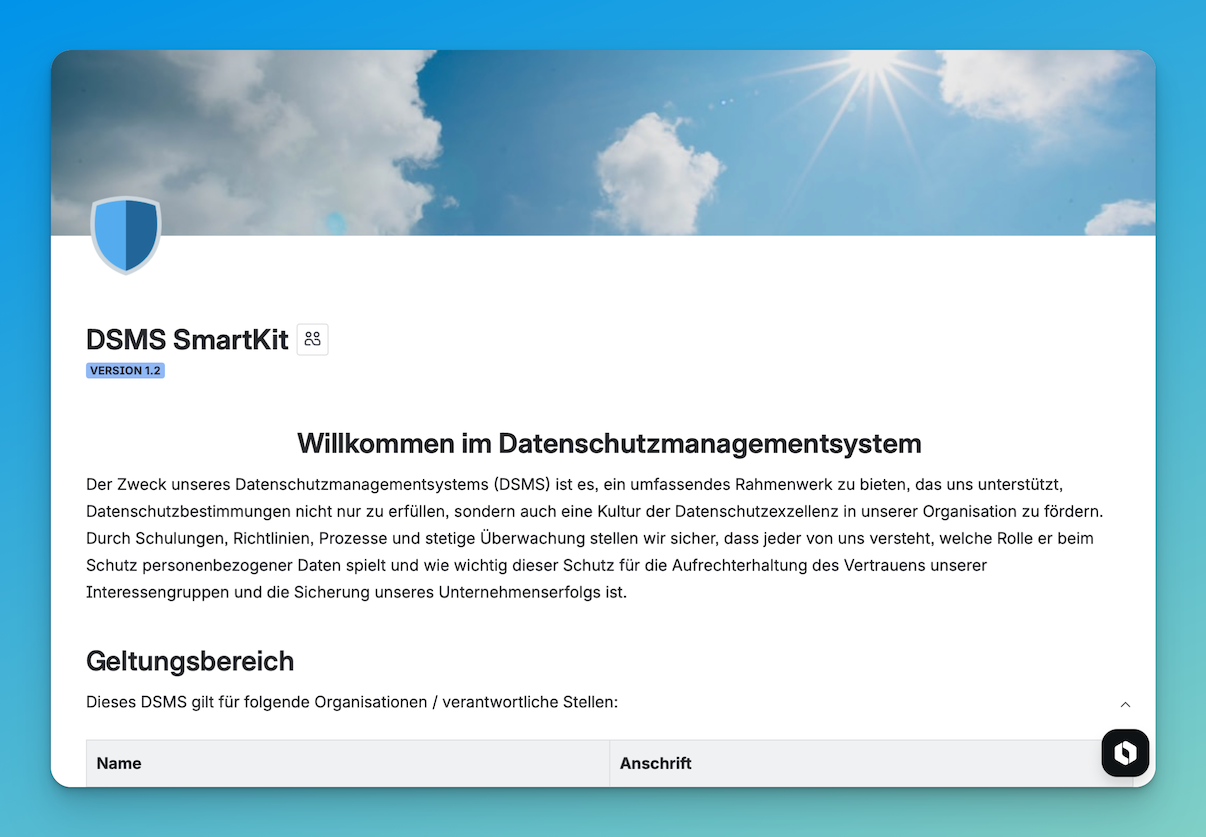The image size is (1206, 837).
Task: Collapse the Geltungsbereich table with the chevron
Action: click(1124, 704)
